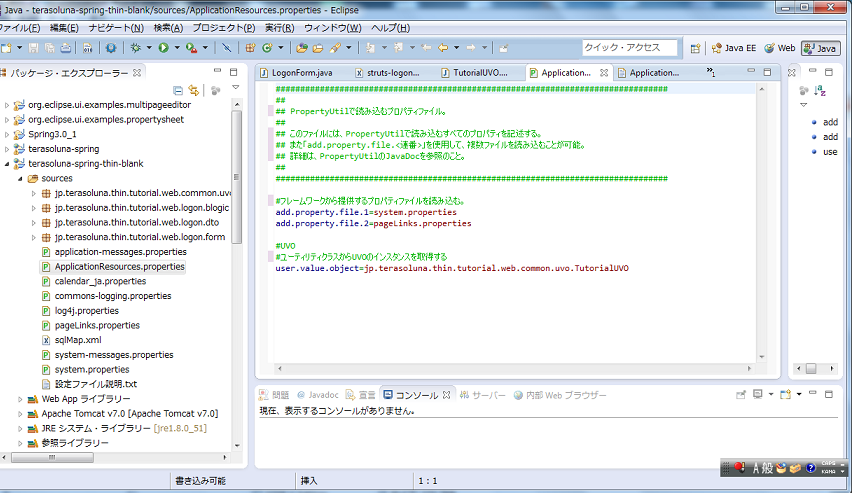This screenshot has width=852, height=493.
Task: Expand the terasoluna-spring project
Action: coord(7,149)
